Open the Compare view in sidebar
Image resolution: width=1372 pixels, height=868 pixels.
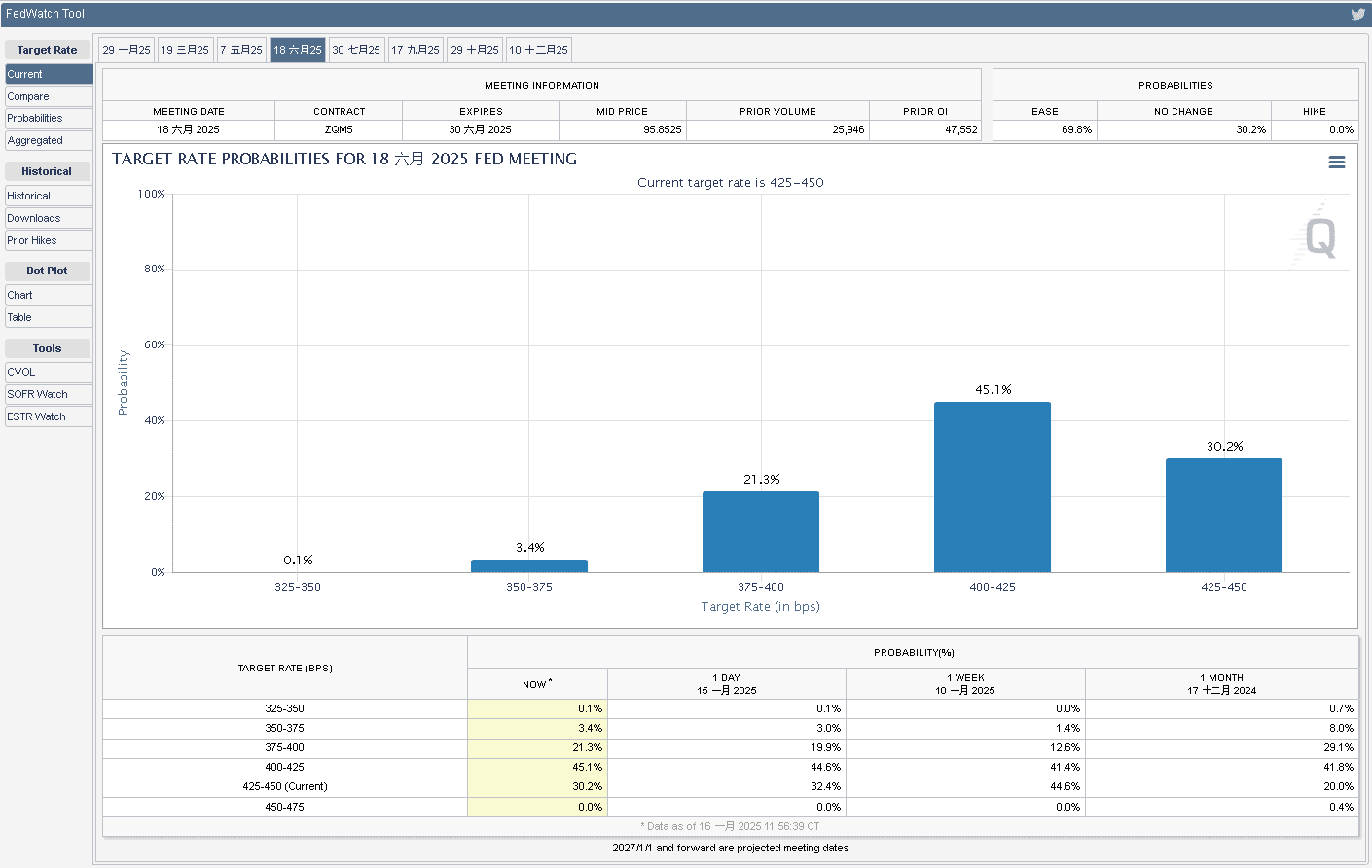(x=49, y=96)
